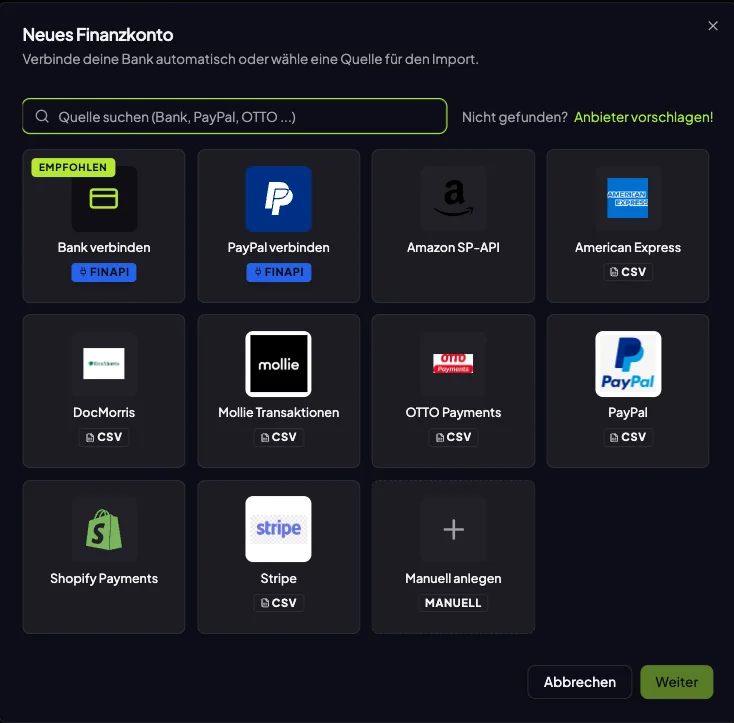Screen dimensions: 734x723
Task: Select the Shopify Payments bag icon
Action: [x=104, y=529]
